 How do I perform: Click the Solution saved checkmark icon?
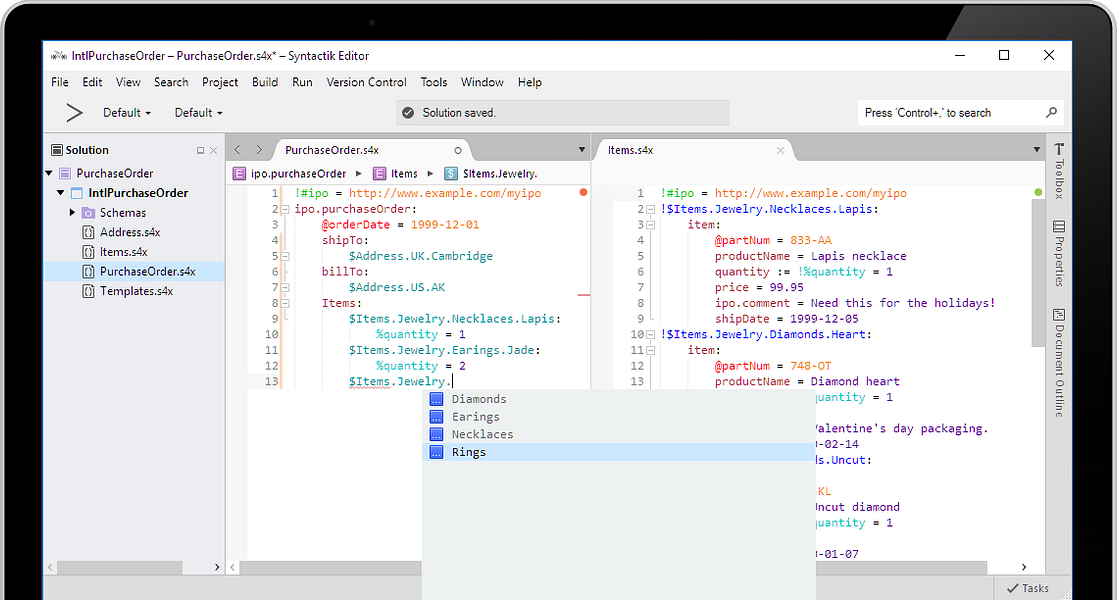[408, 113]
